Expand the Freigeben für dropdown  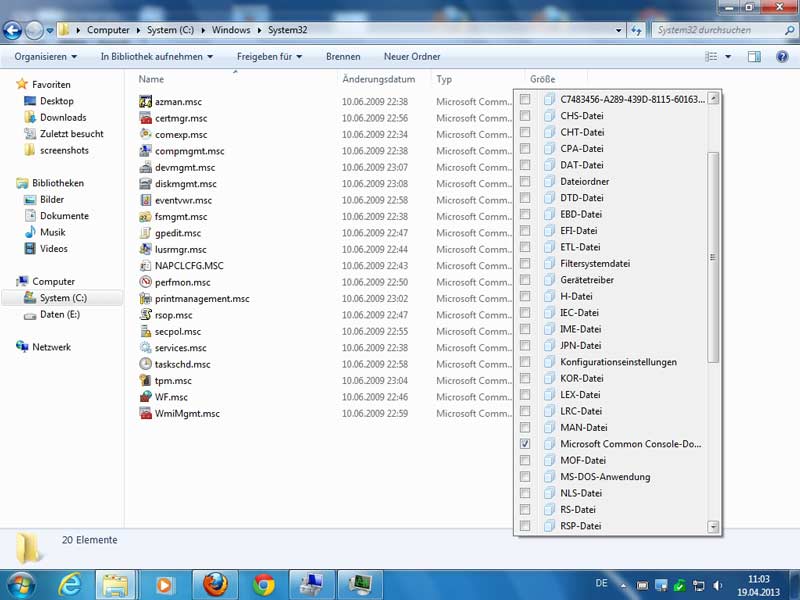(x=270, y=57)
